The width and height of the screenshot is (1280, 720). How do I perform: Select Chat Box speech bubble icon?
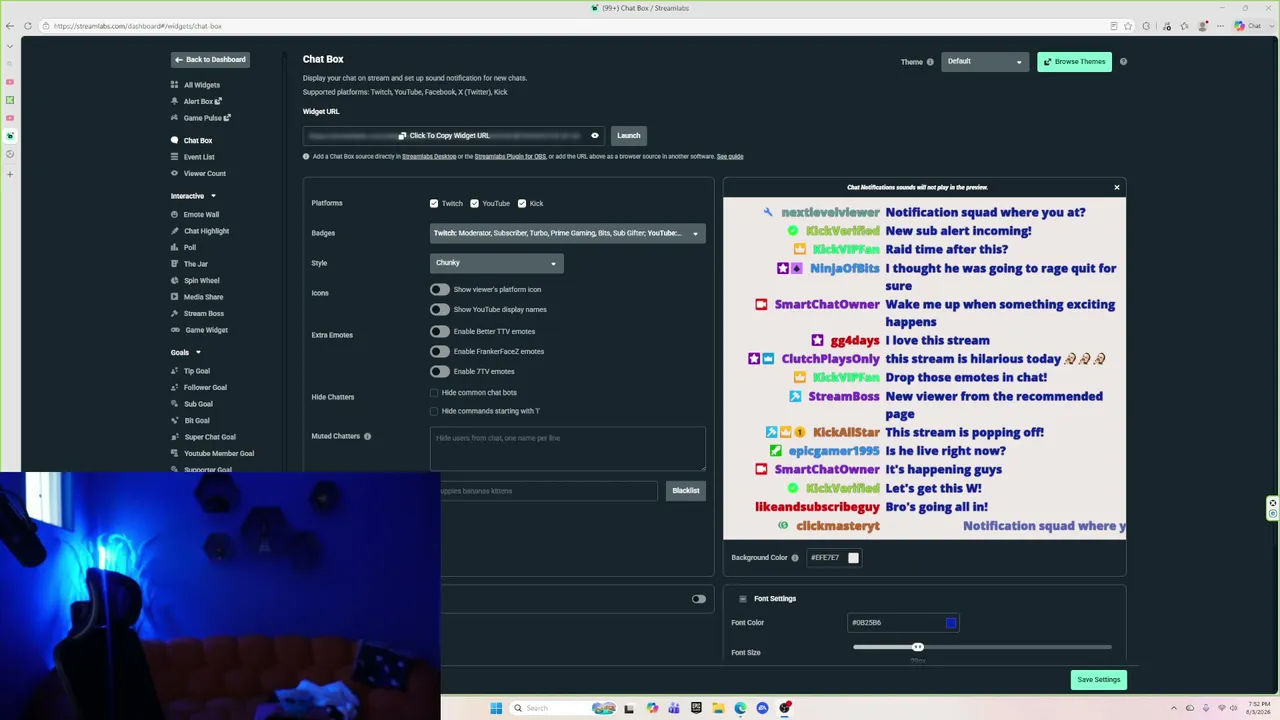(x=174, y=140)
